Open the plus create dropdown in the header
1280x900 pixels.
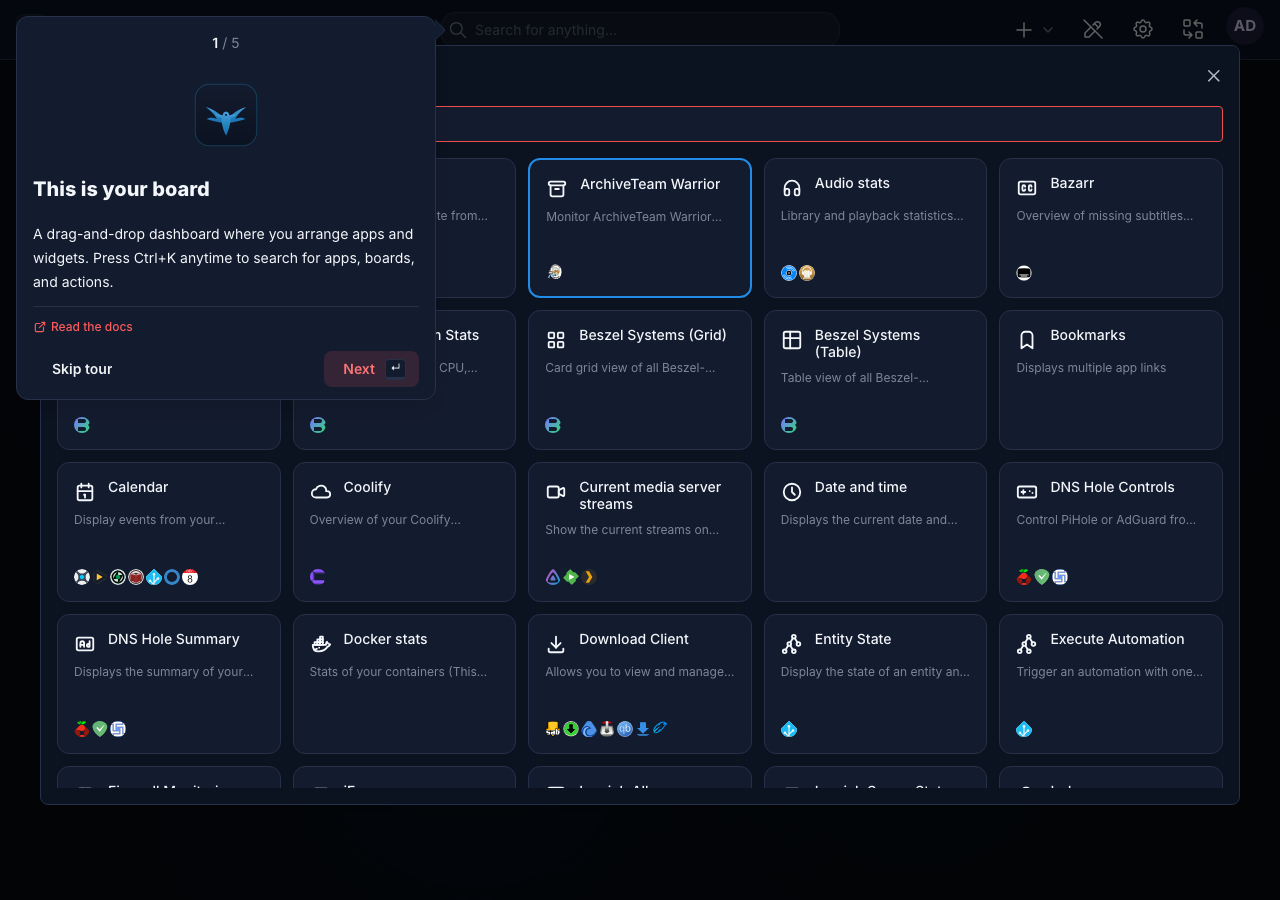pos(1034,30)
